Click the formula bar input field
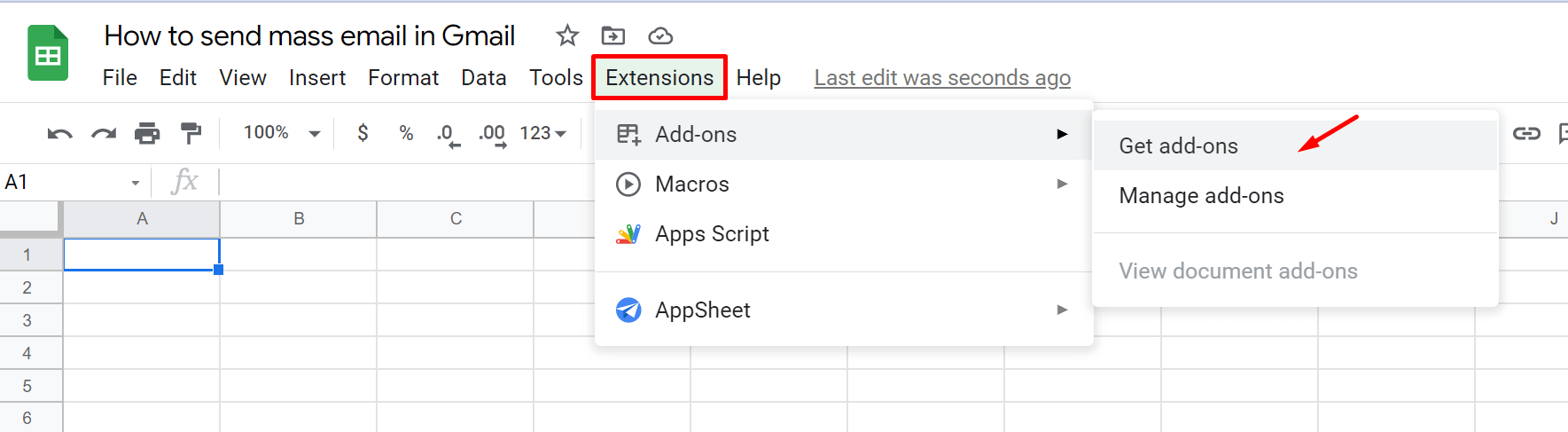This screenshot has width=1568, height=432. [x=399, y=182]
